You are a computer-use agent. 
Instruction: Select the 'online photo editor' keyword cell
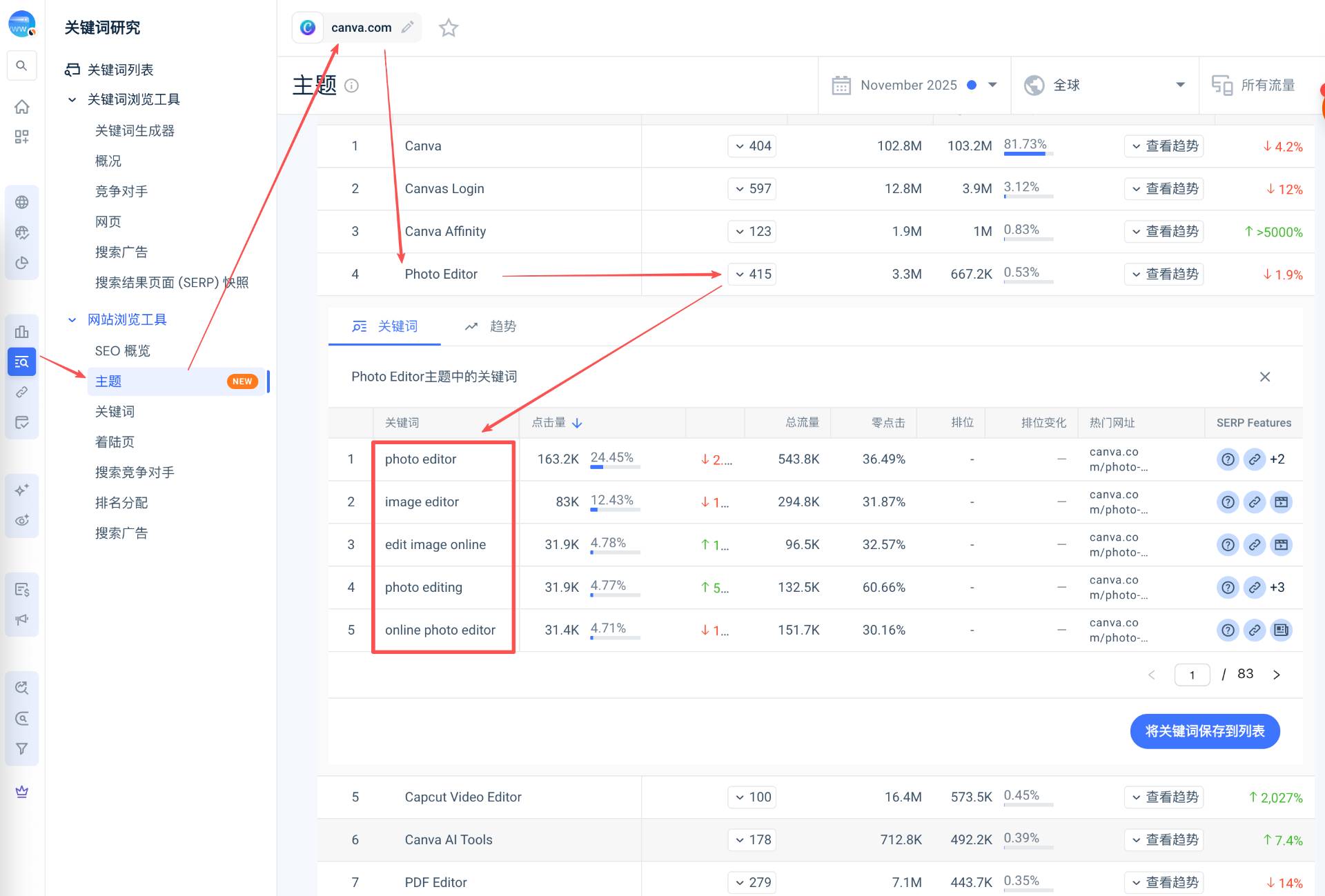tap(440, 630)
